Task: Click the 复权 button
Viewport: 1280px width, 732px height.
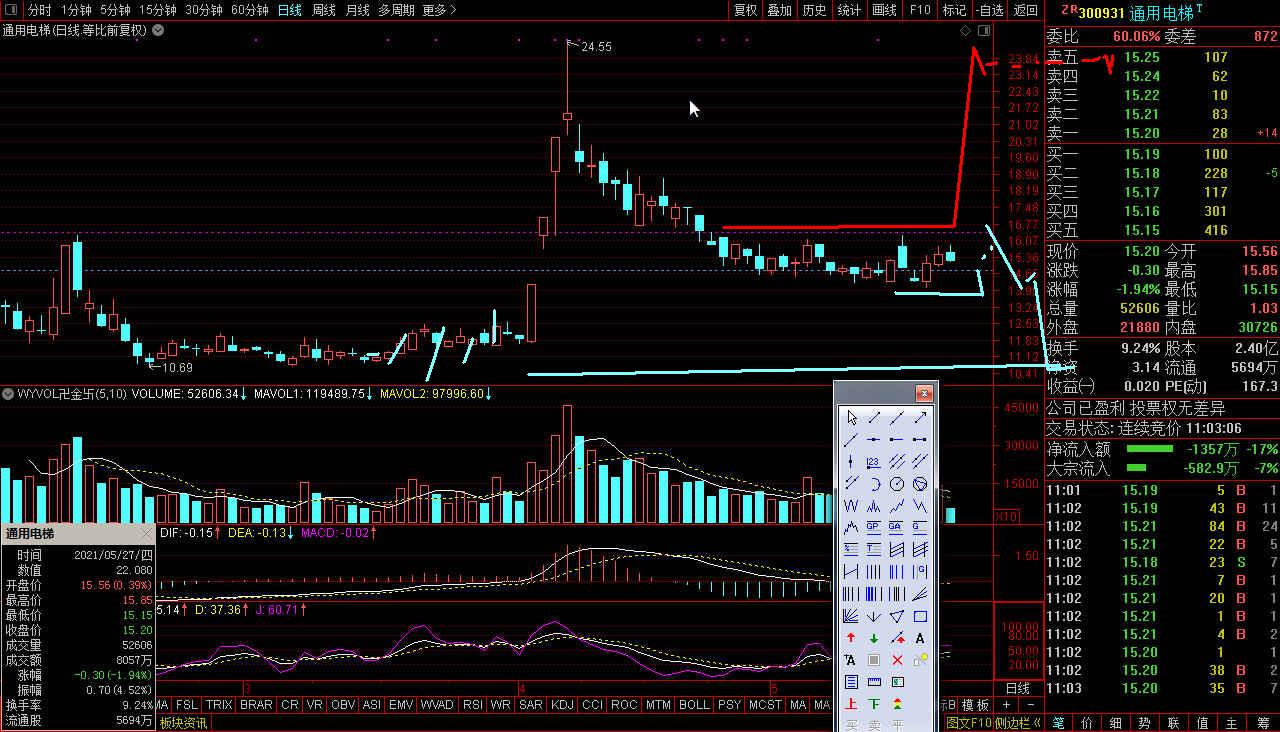Action: (745, 10)
